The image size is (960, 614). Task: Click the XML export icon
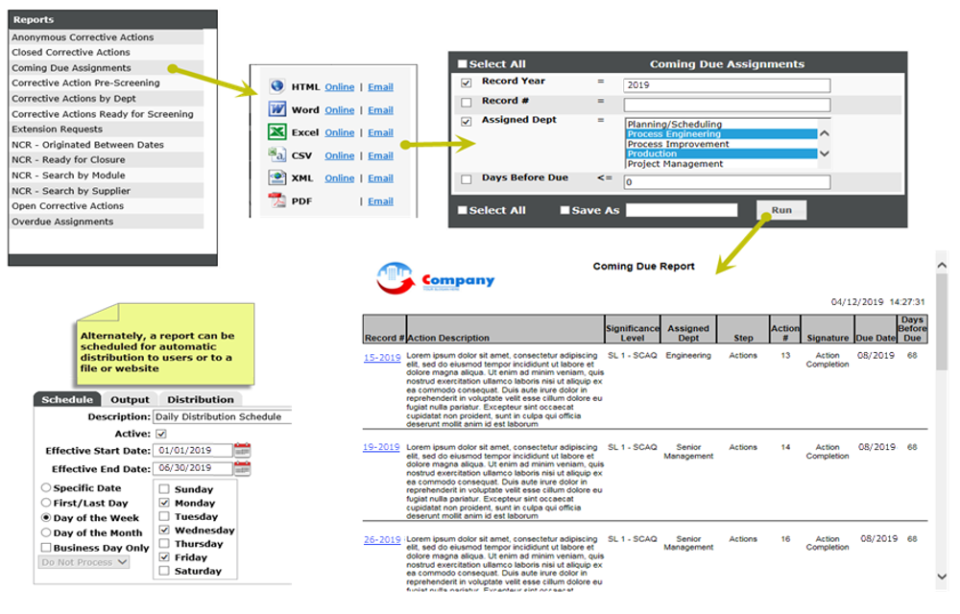click(277, 178)
